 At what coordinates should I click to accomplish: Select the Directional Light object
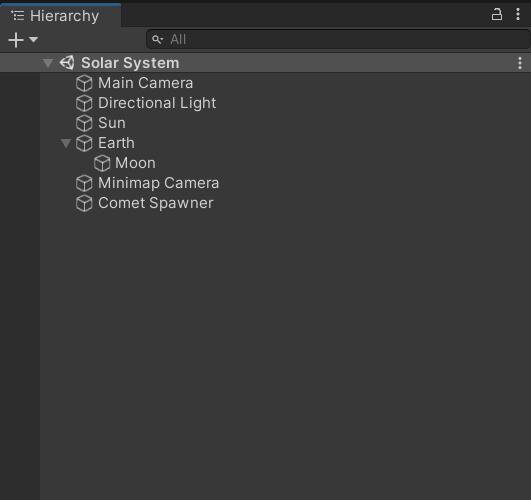(157, 103)
